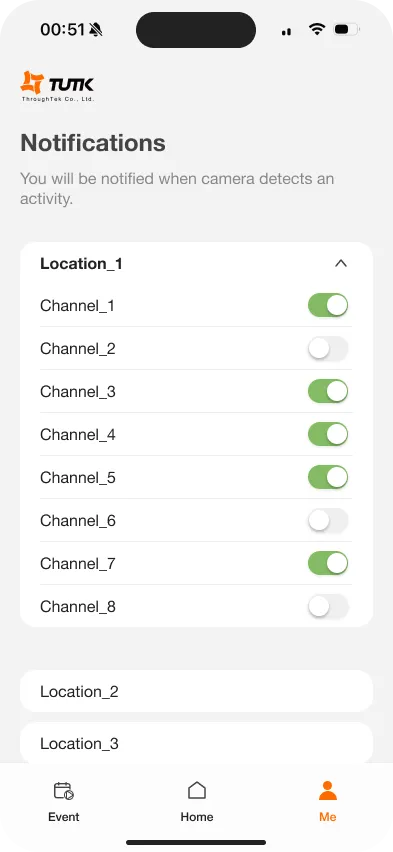Screen dimensions: 393x852
Task: Click the Channel_1 label
Action: click(x=77, y=306)
